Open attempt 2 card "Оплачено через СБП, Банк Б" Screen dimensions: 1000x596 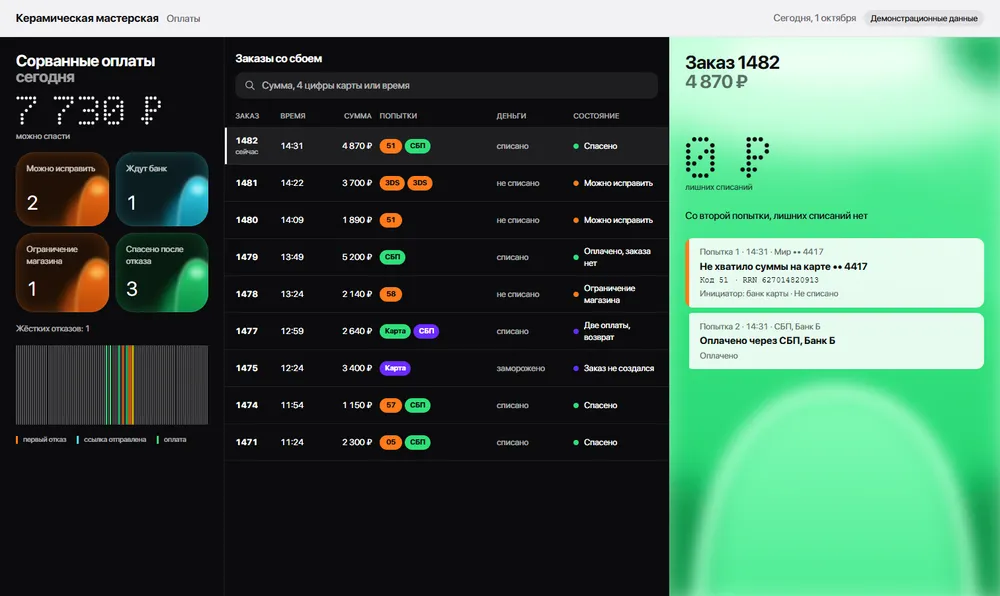(x=836, y=341)
